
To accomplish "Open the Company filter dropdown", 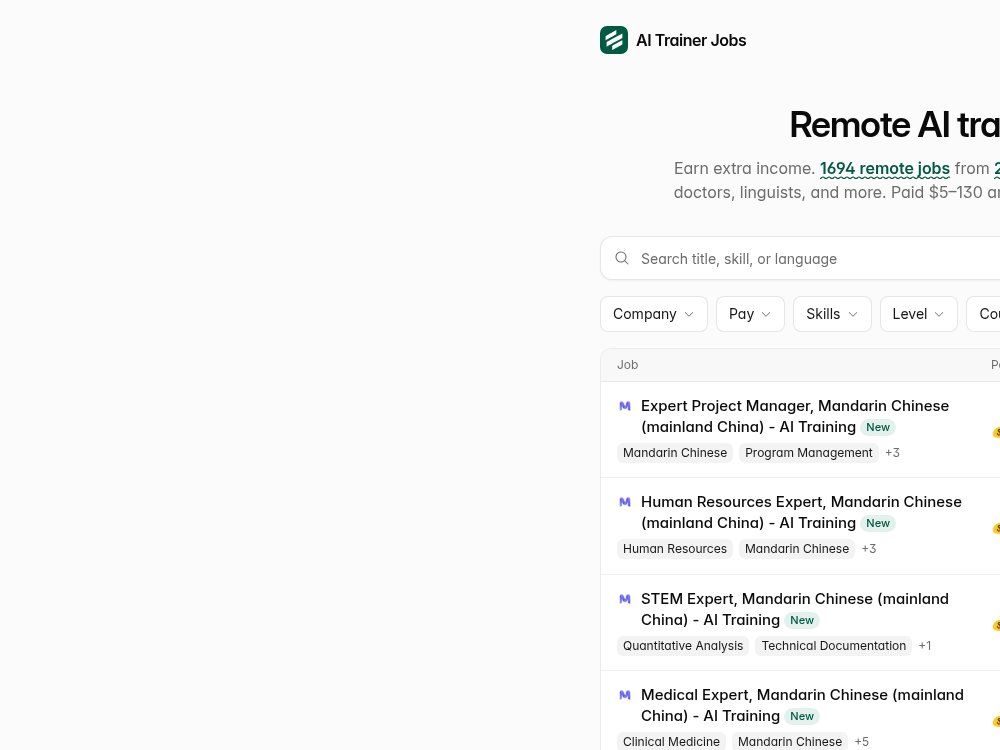I will click(x=654, y=314).
